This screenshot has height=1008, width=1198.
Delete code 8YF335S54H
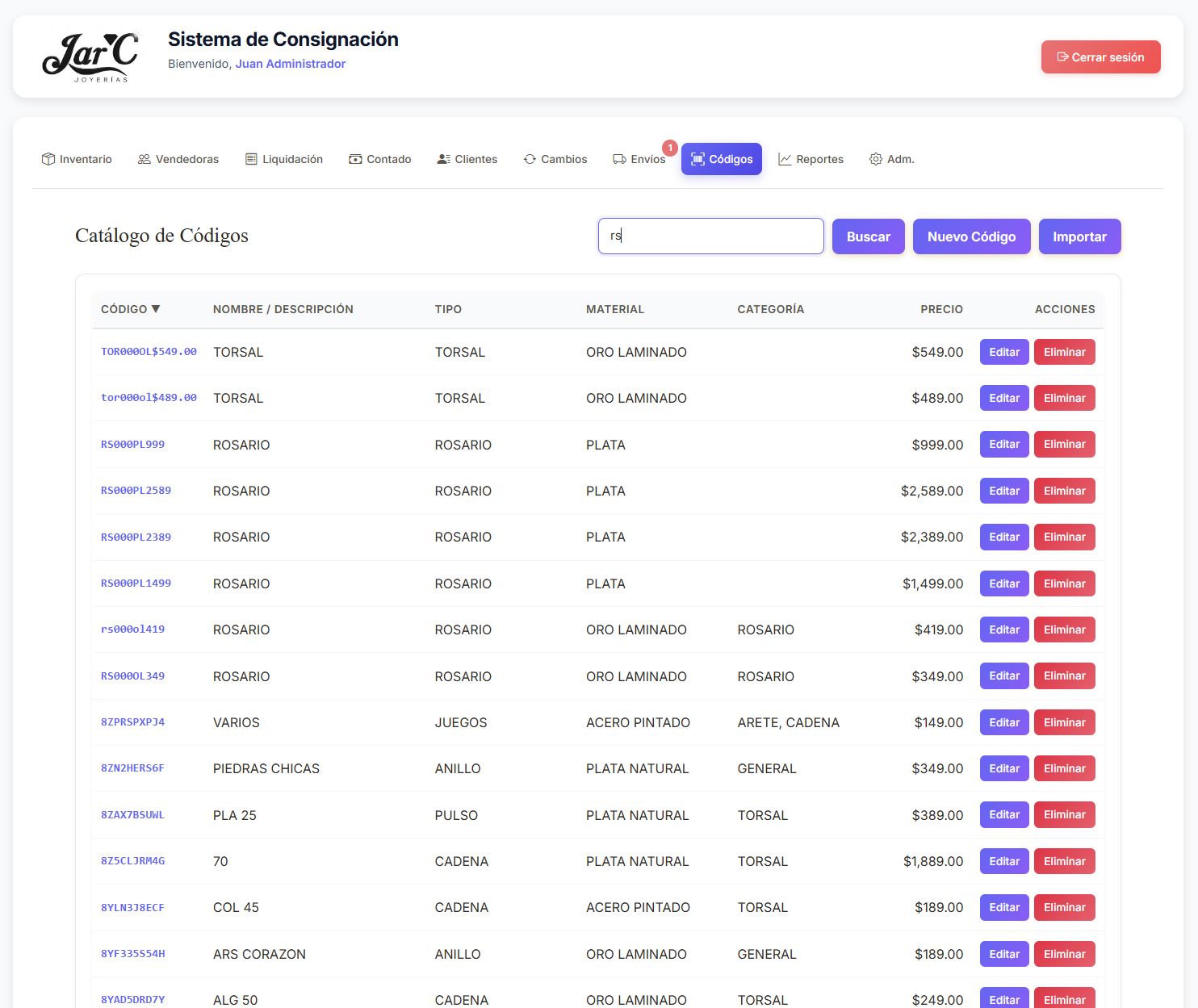1064,954
